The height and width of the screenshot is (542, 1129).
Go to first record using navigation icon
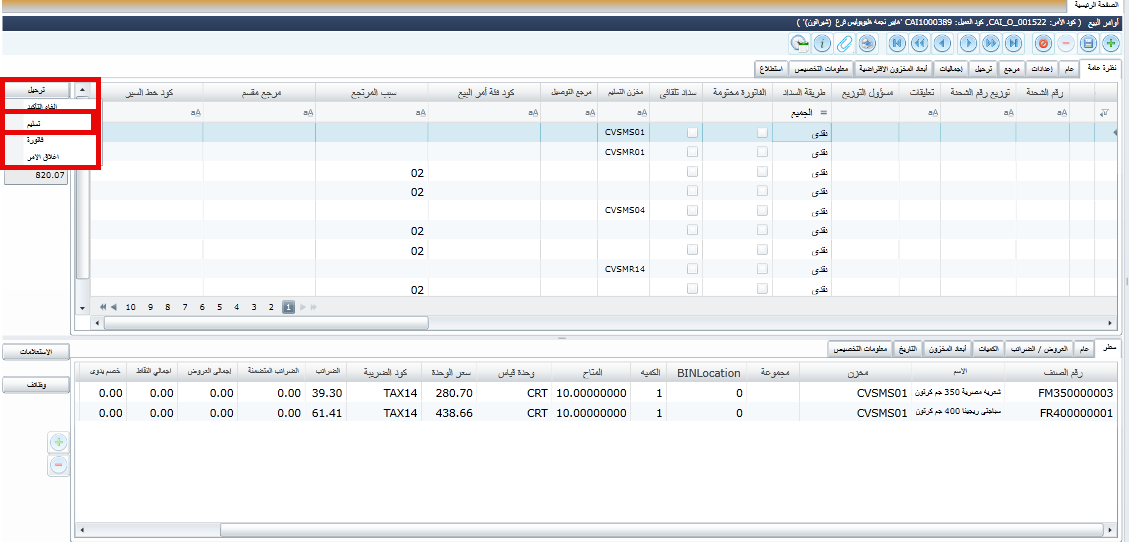coord(896,43)
